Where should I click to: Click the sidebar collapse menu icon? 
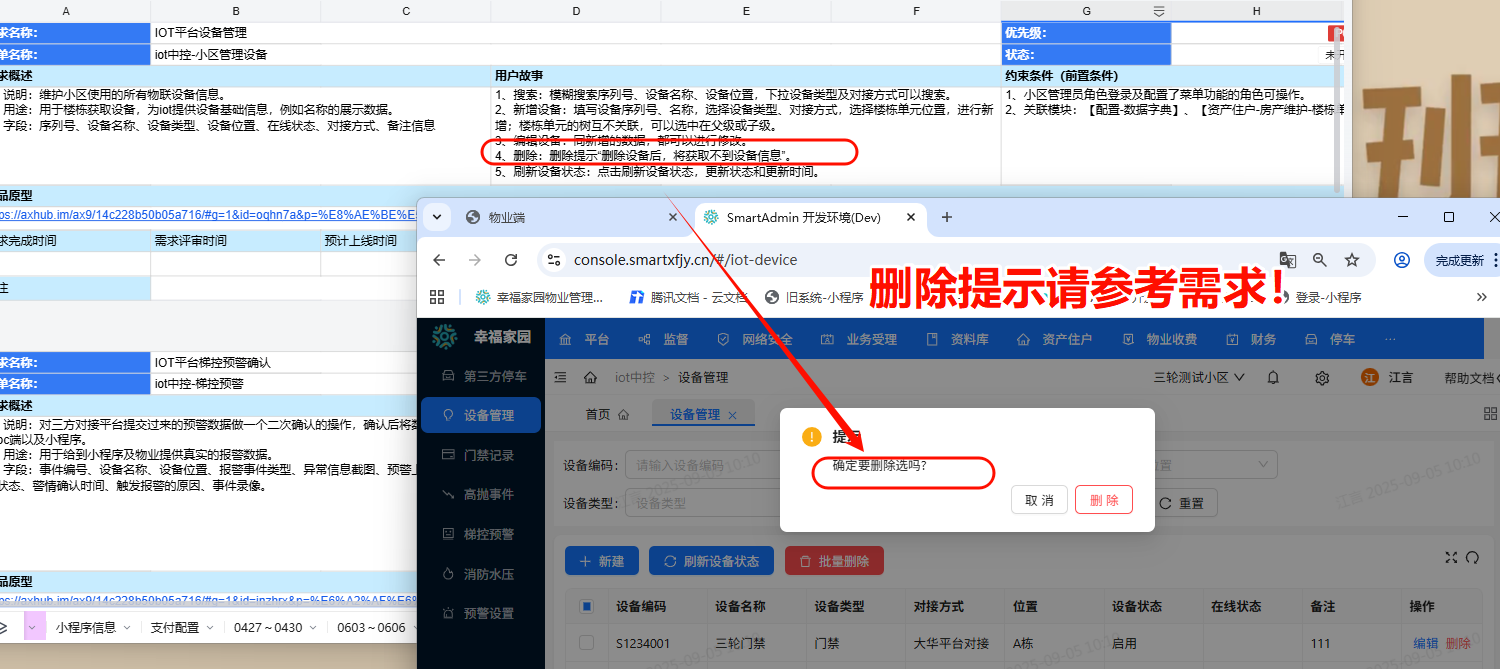560,378
